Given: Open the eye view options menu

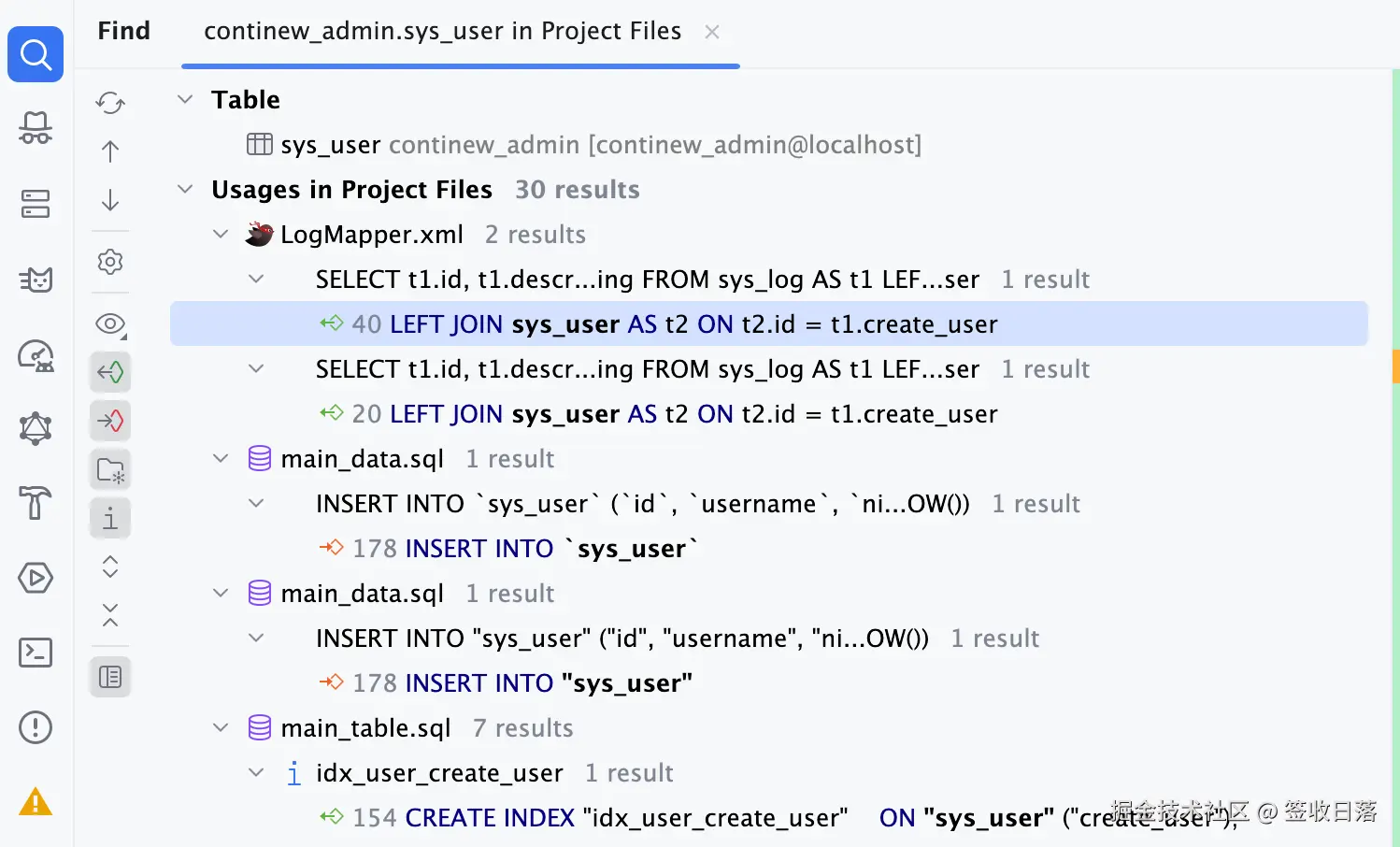Looking at the screenshot, I should coord(110,324).
